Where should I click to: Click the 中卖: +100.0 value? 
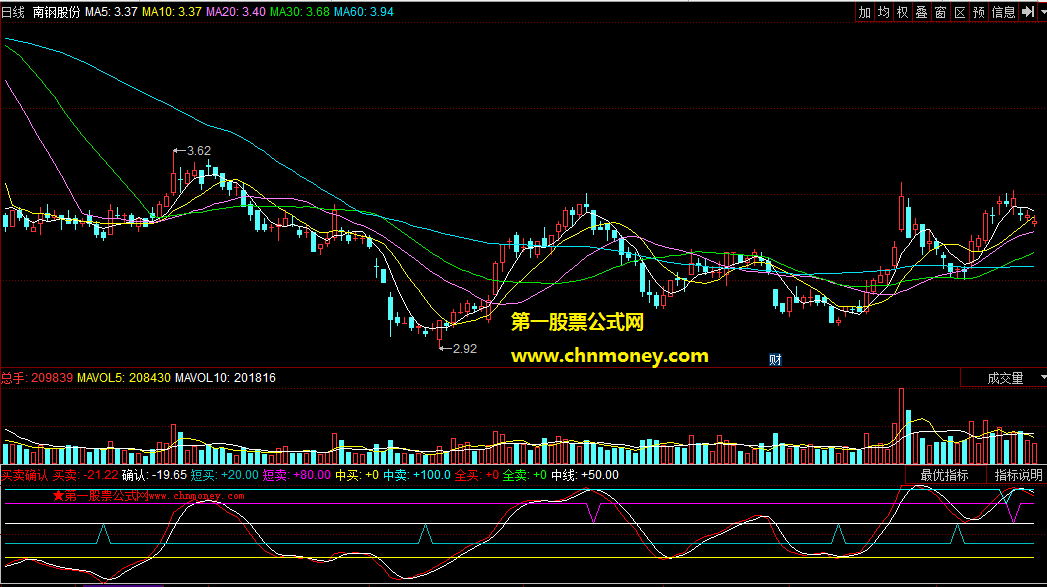tap(417, 475)
